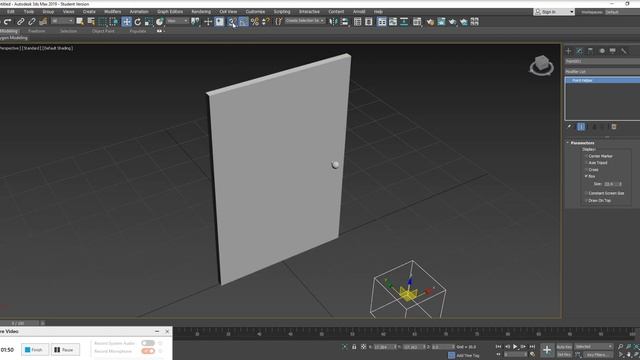Click the Render Production teapot icon
Image resolution: width=640 pixels, height=360 pixels.
[x=452, y=21]
